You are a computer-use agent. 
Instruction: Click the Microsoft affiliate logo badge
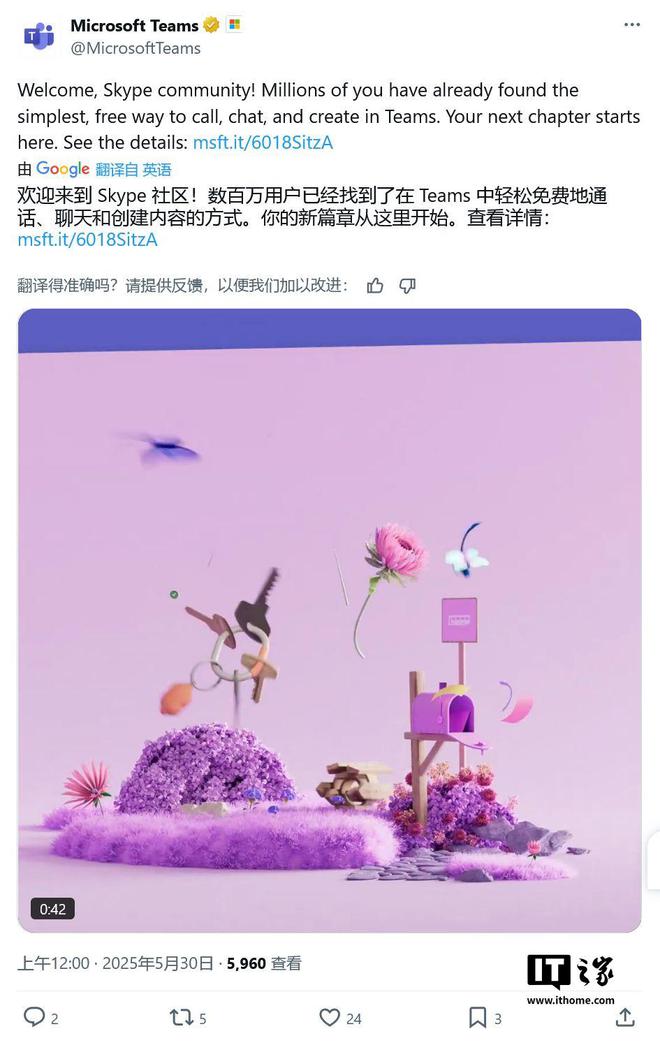234,25
